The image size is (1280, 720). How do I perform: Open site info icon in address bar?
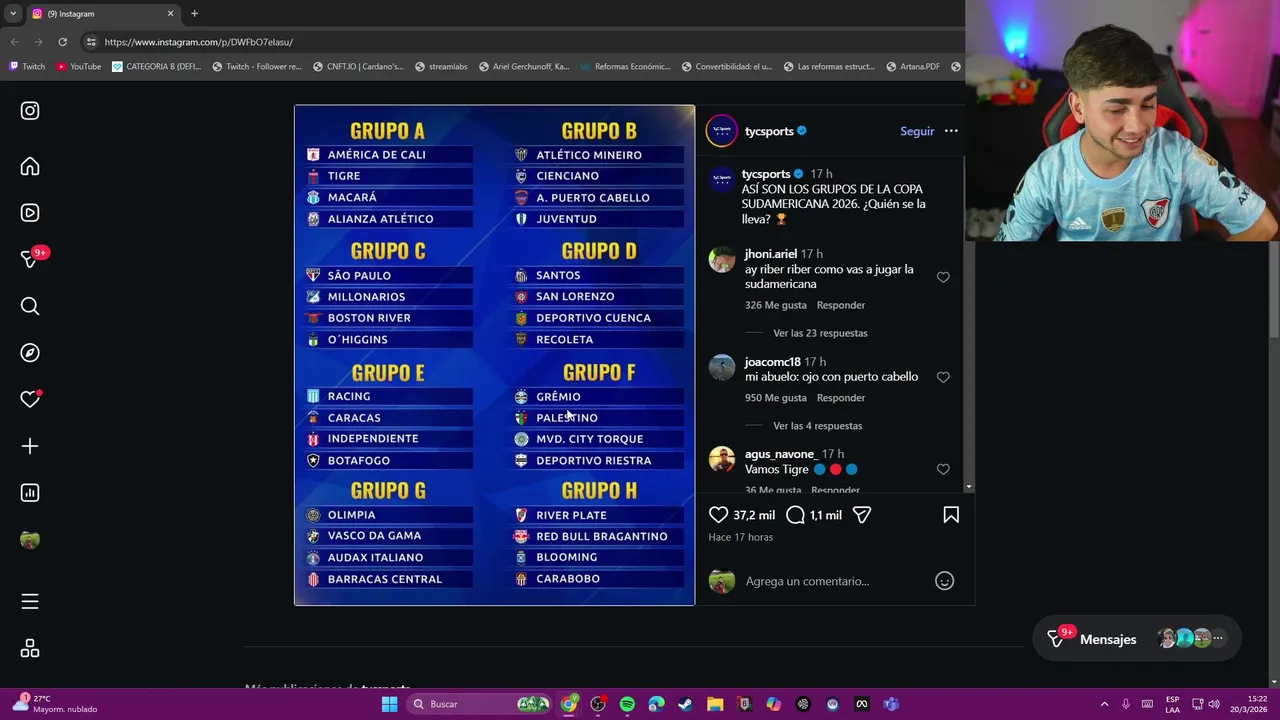[x=91, y=42]
